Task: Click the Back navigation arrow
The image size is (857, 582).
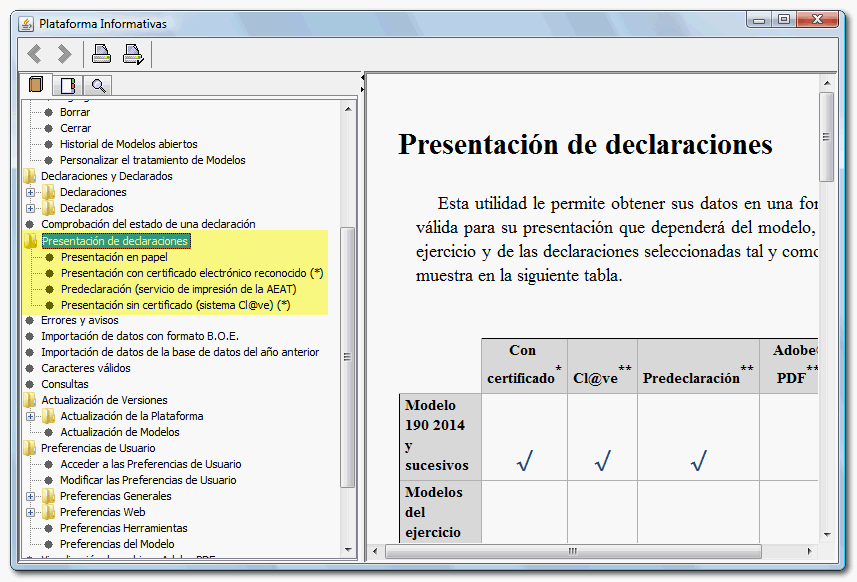Action: pos(34,54)
